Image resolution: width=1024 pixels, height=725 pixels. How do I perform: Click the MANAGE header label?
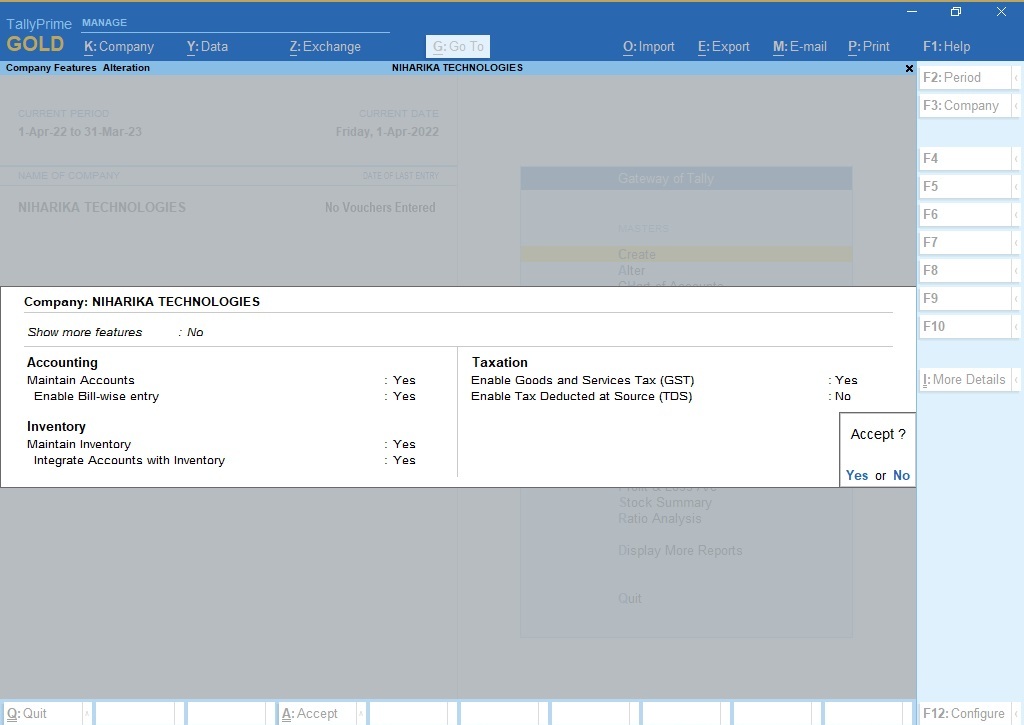tap(104, 22)
